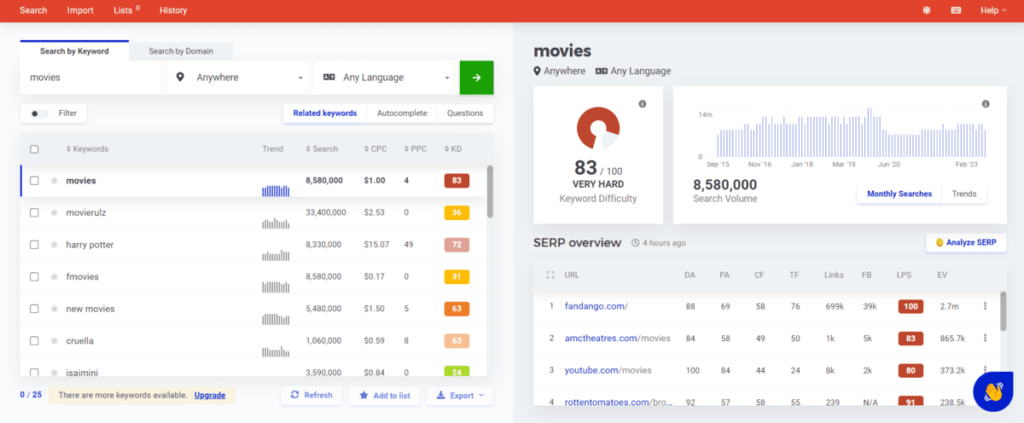Expand the Help menu
The image size is (1024, 423).
(993, 10)
